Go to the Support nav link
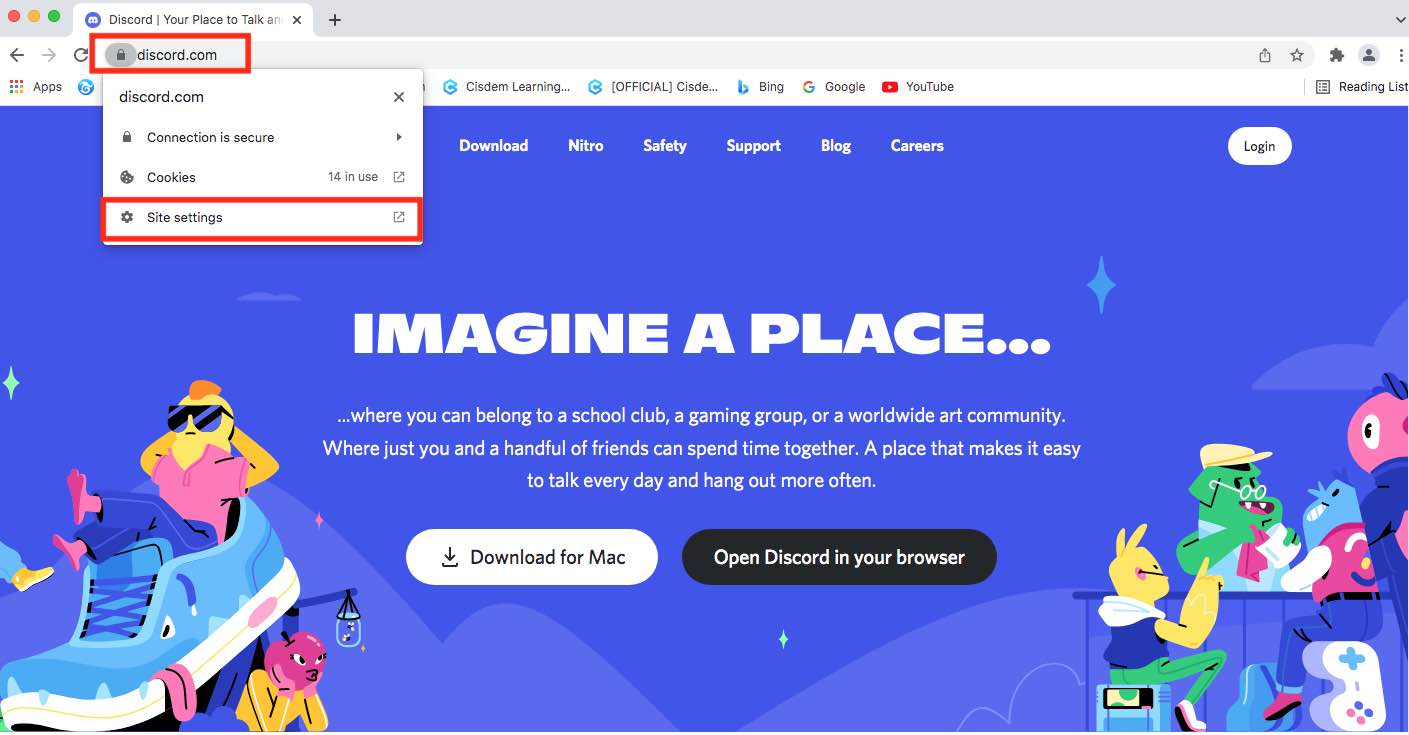Screen dimensions: 1409x735 point(754,146)
